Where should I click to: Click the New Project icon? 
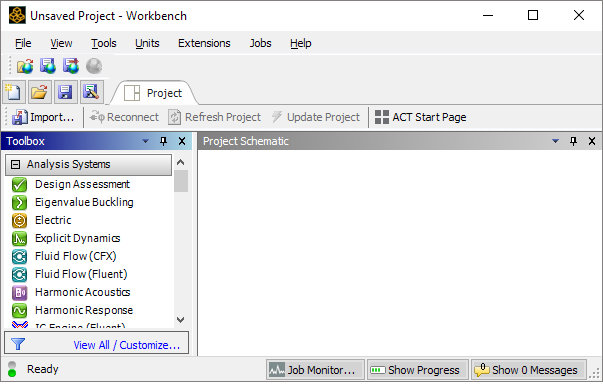tap(14, 92)
